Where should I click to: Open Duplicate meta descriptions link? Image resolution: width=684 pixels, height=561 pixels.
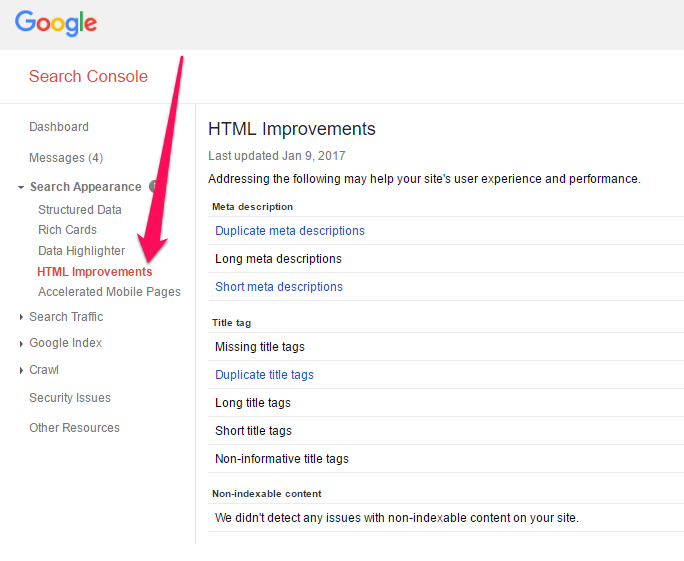coord(290,231)
